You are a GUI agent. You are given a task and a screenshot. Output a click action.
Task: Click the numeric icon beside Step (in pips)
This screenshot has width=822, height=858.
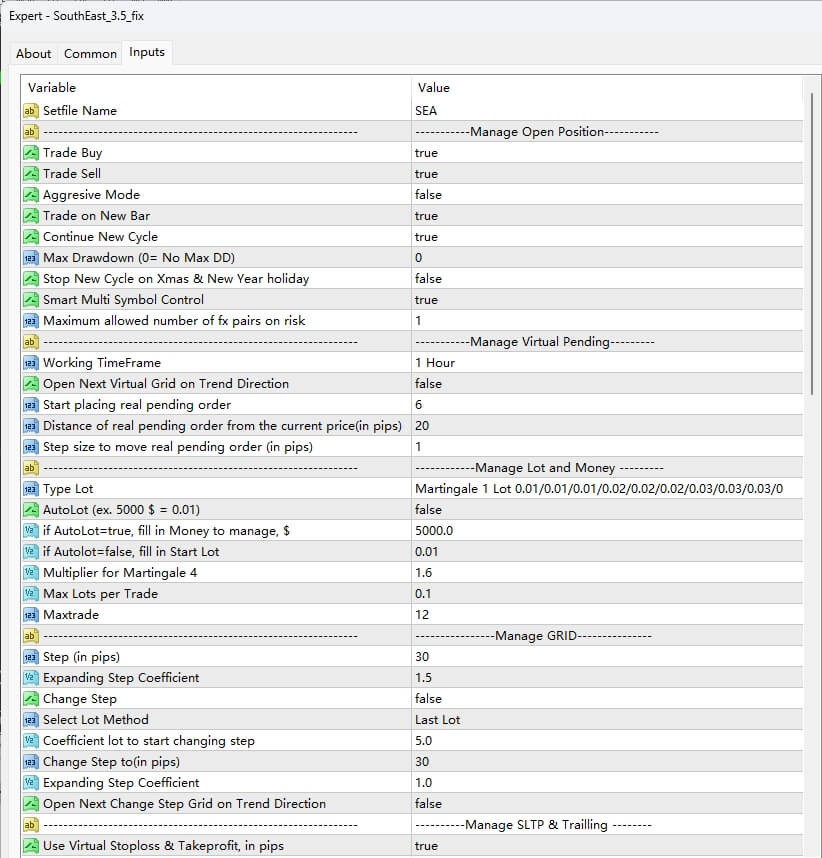(31, 656)
